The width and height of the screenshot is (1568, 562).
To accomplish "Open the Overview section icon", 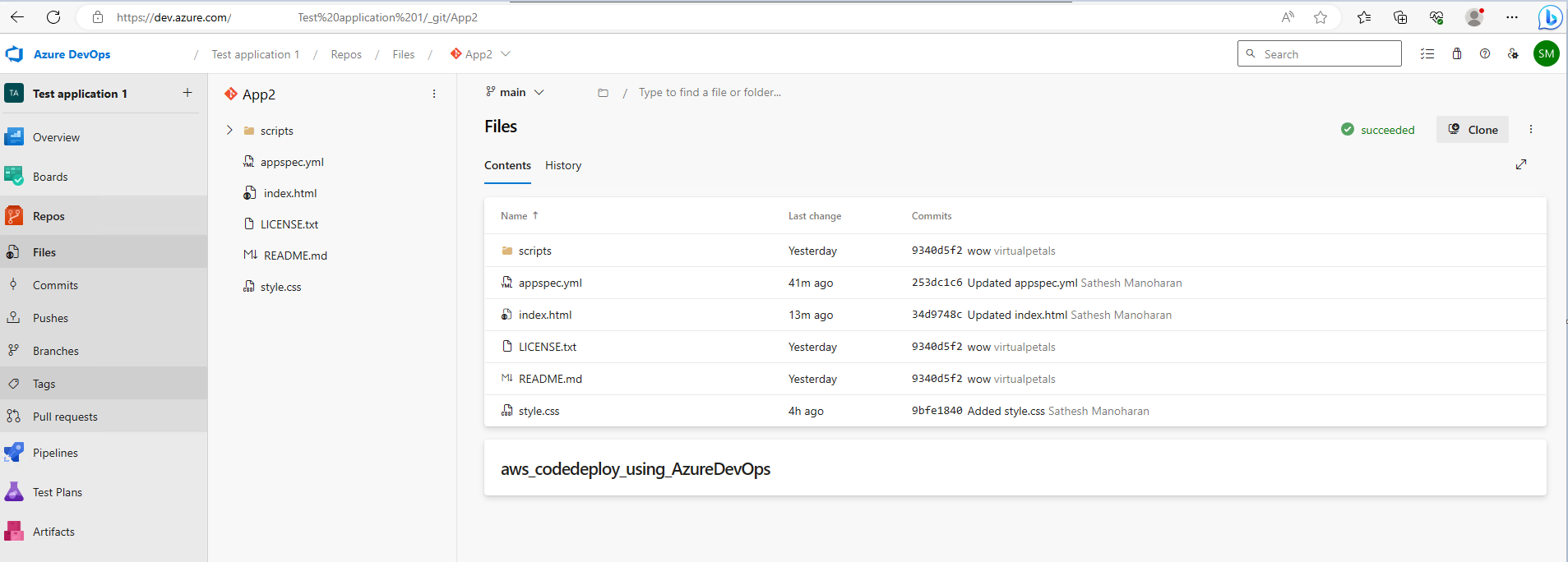I will (14, 136).
